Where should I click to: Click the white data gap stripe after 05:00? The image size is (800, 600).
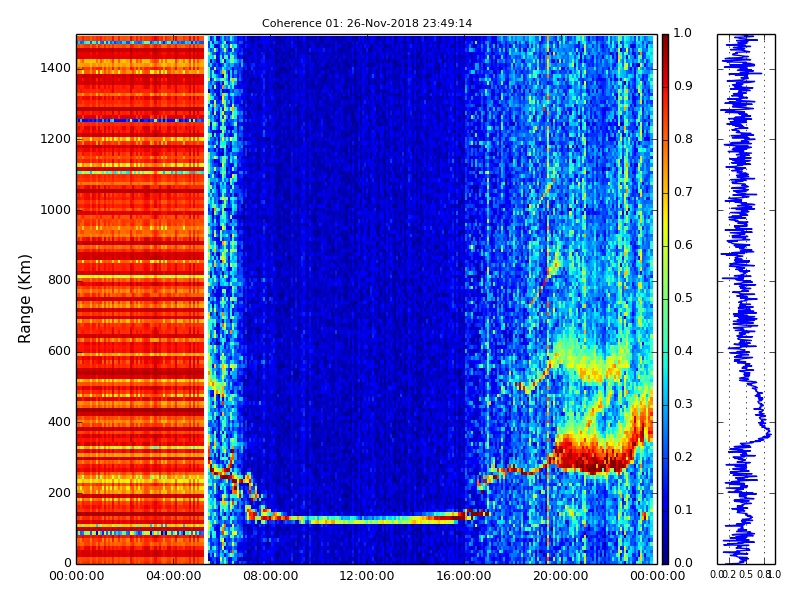pos(206,299)
